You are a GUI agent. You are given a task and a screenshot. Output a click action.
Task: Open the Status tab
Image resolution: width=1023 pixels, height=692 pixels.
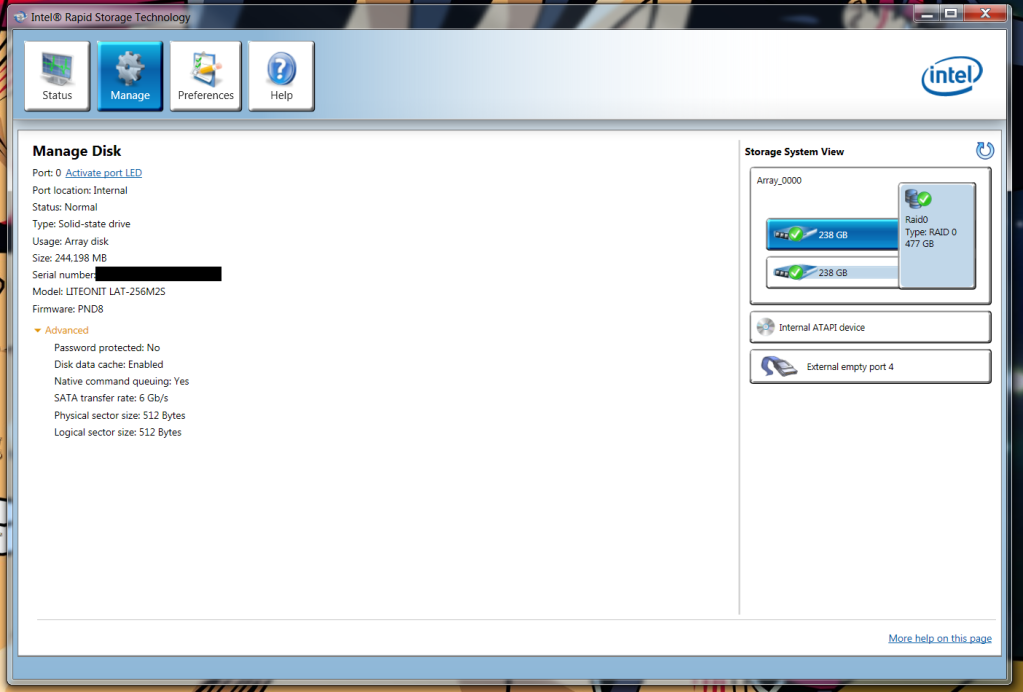click(x=57, y=76)
